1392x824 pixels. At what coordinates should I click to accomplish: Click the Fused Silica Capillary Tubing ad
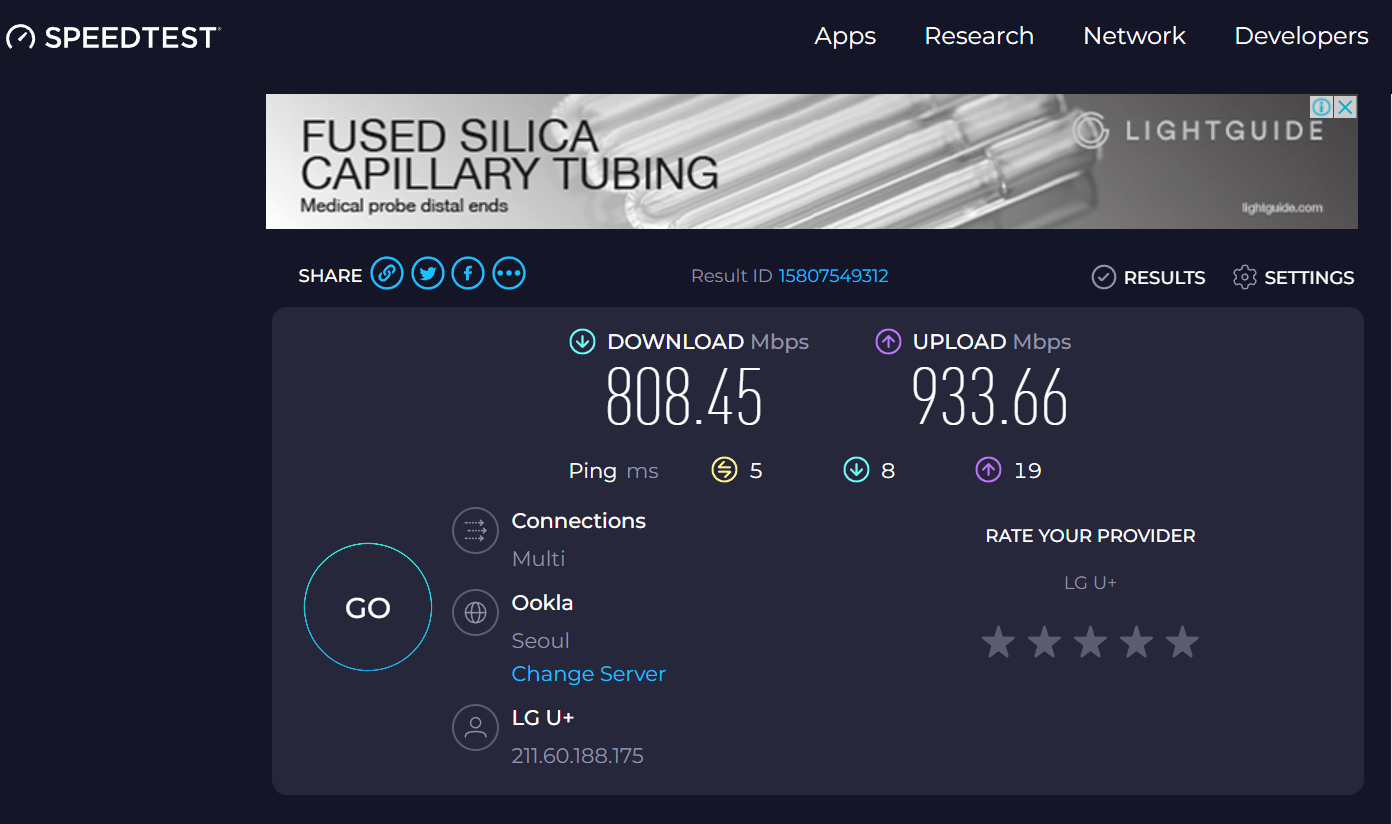811,161
